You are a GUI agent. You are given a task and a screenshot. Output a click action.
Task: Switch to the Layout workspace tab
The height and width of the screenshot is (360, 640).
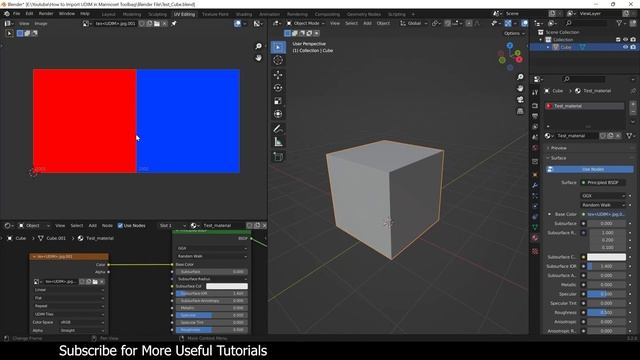click(x=108, y=14)
